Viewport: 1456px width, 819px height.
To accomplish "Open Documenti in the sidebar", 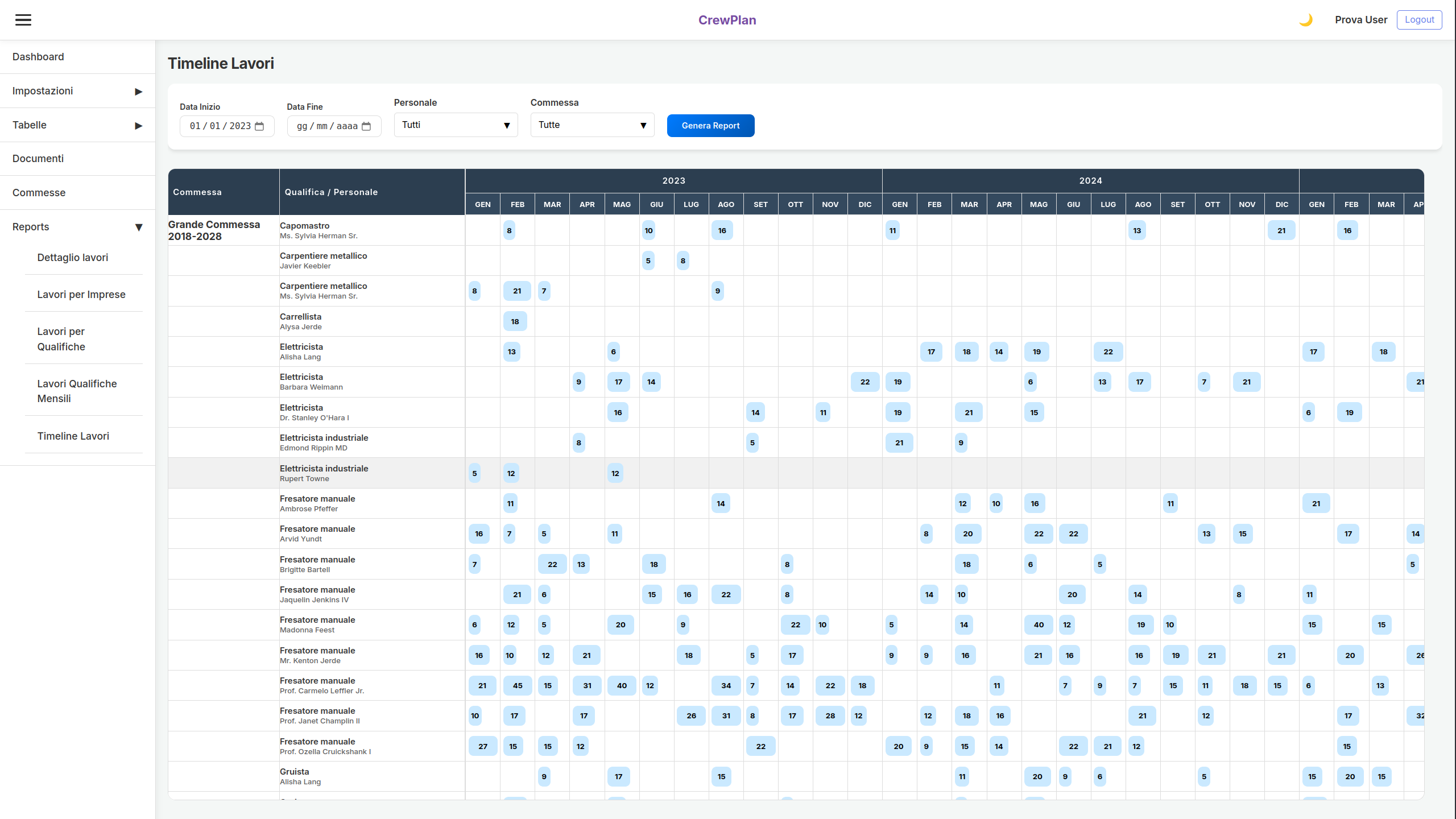I will [x=38, y=159].
